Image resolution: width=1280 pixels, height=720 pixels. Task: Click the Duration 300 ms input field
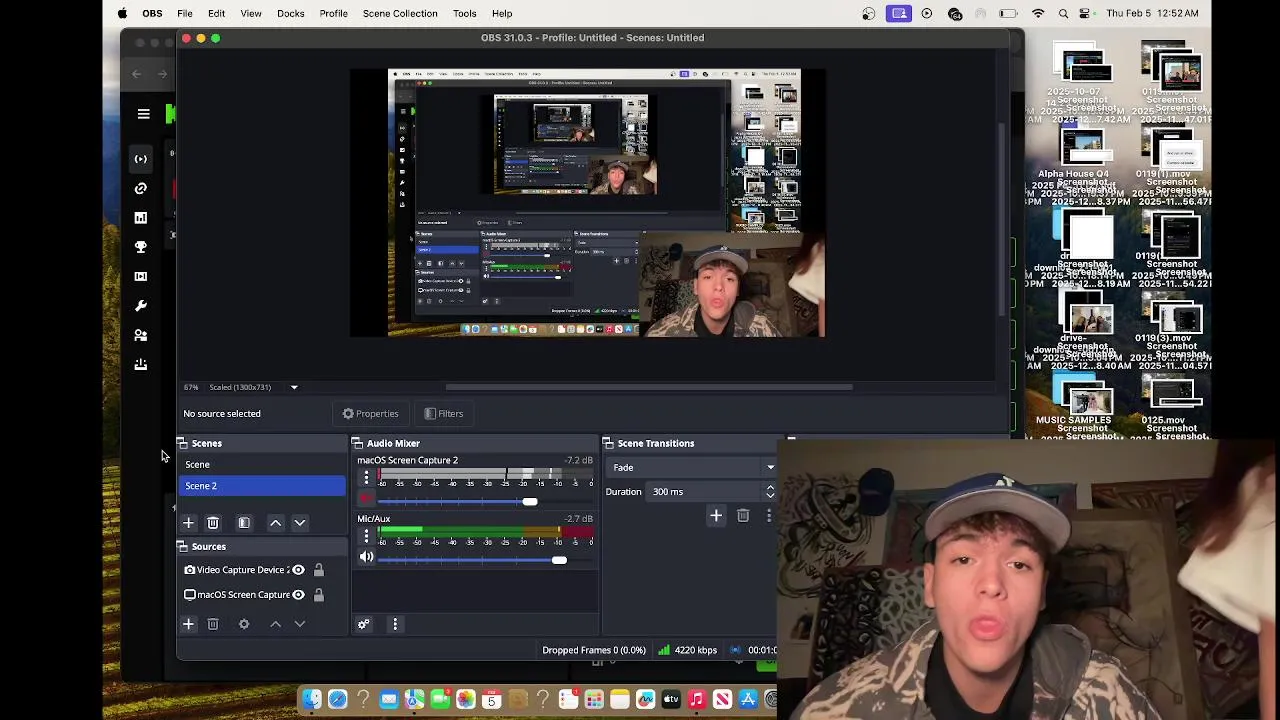(706, 491)
